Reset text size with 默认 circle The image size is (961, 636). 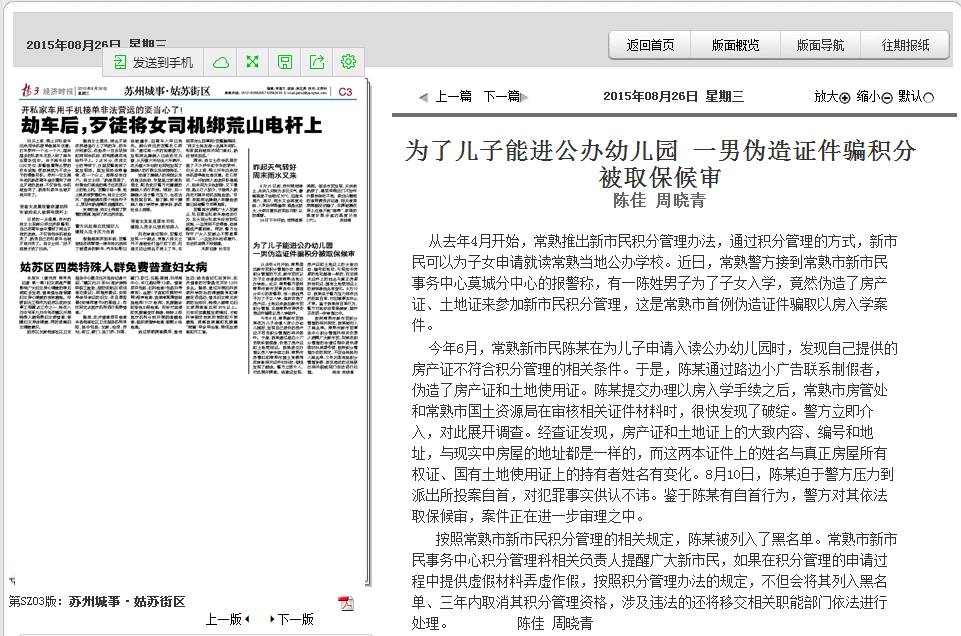929,97
